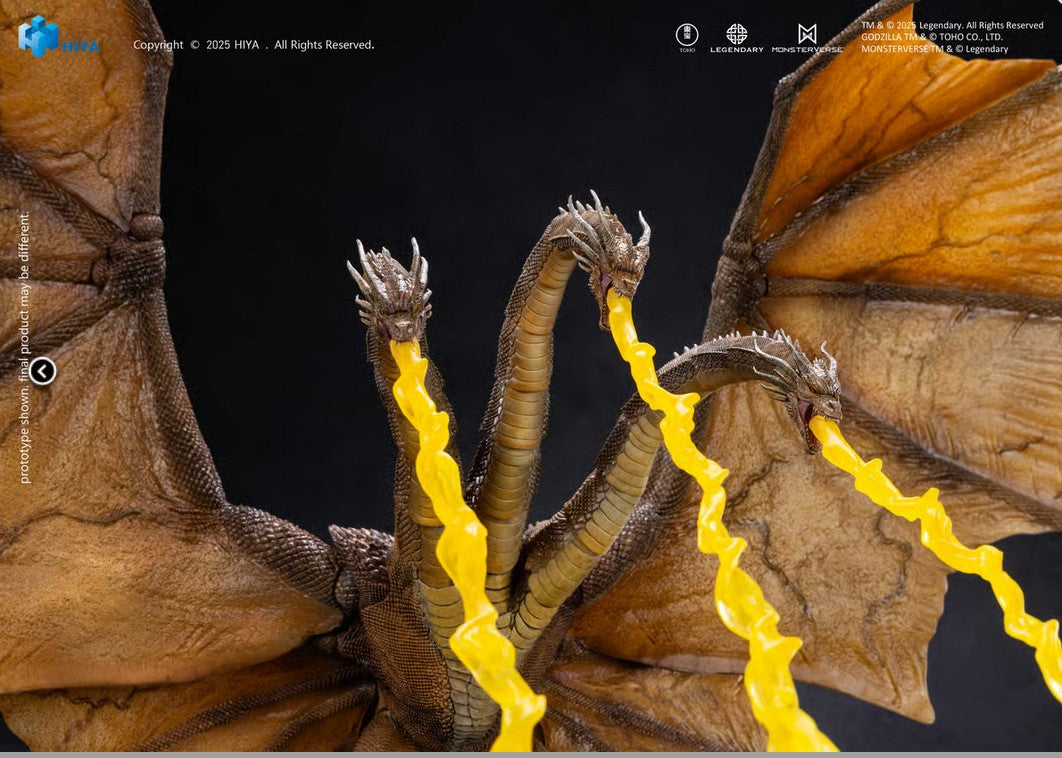Select 'TM & © 2025 Legendary. All Rights Reserved' line
This screenshot has height=758, width=1062.
(x=952, y=25)
